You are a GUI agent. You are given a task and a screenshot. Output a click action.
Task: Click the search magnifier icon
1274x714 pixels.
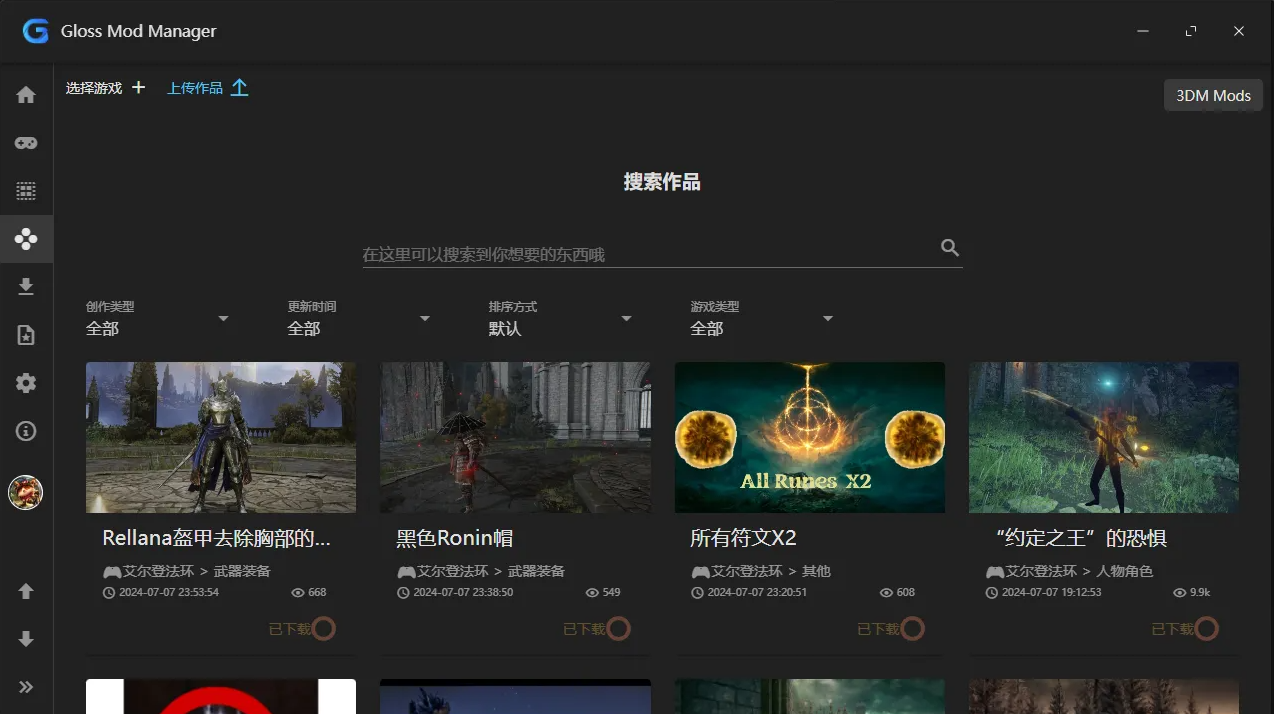[948, 247]
